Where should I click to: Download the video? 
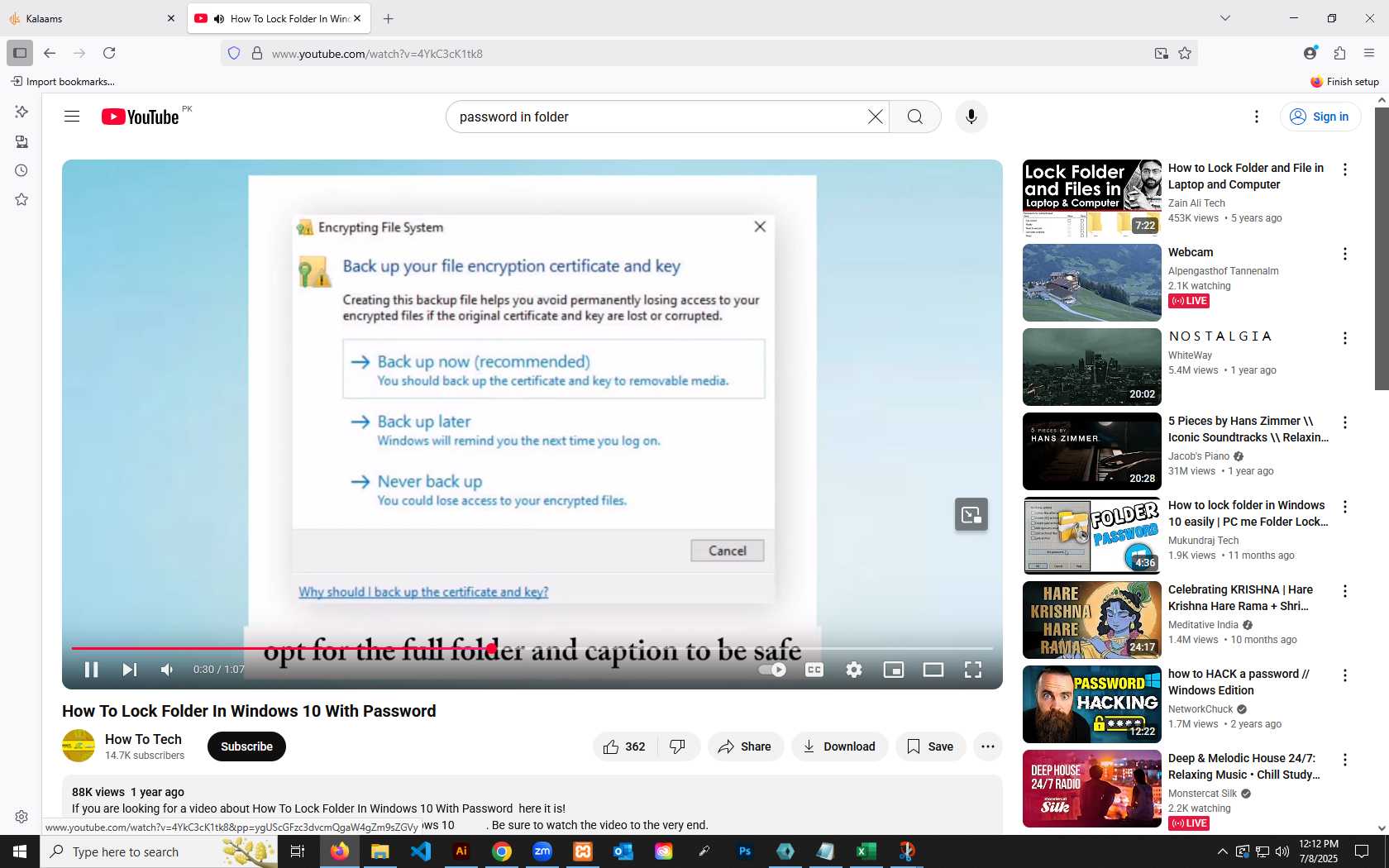tap(840, 746)
